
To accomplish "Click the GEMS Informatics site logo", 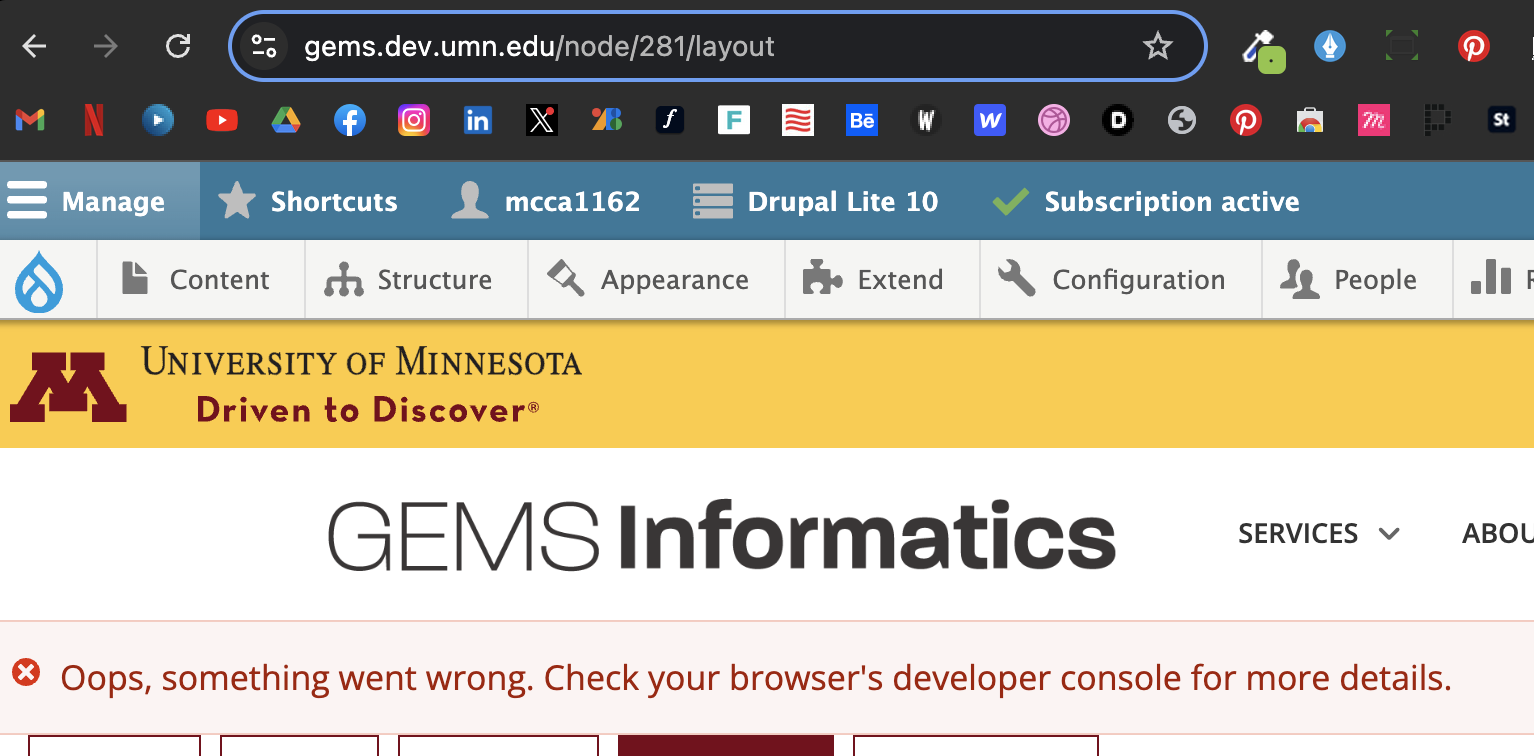I will [x=721, y=537].
